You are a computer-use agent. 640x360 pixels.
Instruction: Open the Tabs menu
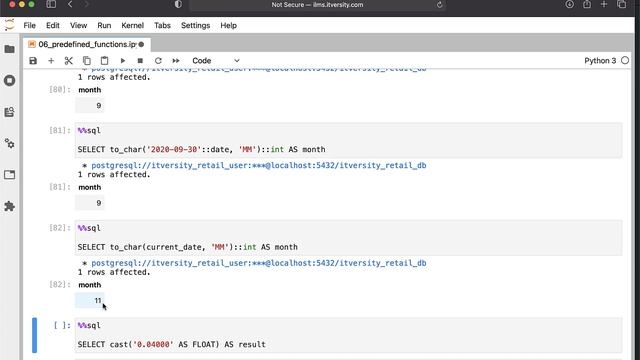click(162, 25)
